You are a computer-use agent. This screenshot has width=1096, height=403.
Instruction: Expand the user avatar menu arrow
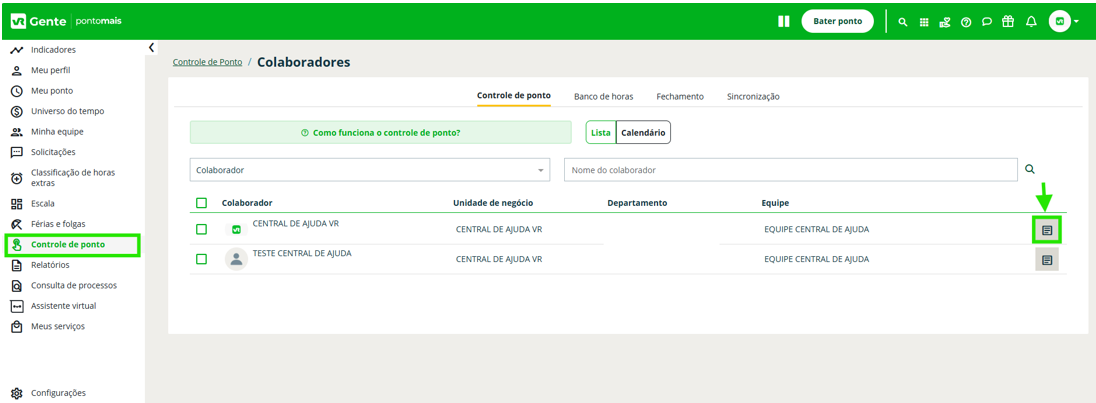1076,21
